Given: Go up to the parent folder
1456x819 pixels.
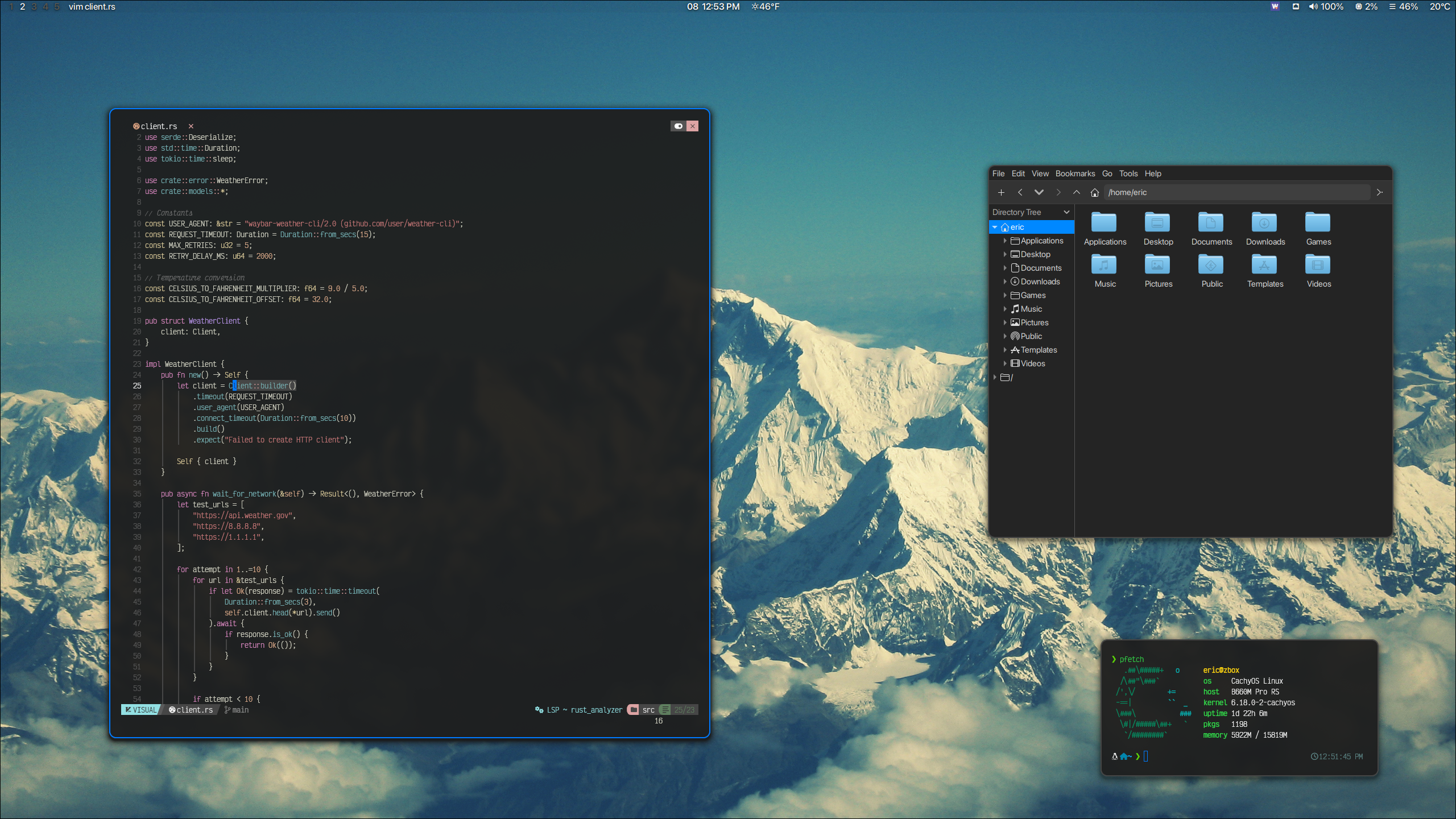Looking at the screenshot, I should (1076, 192).
